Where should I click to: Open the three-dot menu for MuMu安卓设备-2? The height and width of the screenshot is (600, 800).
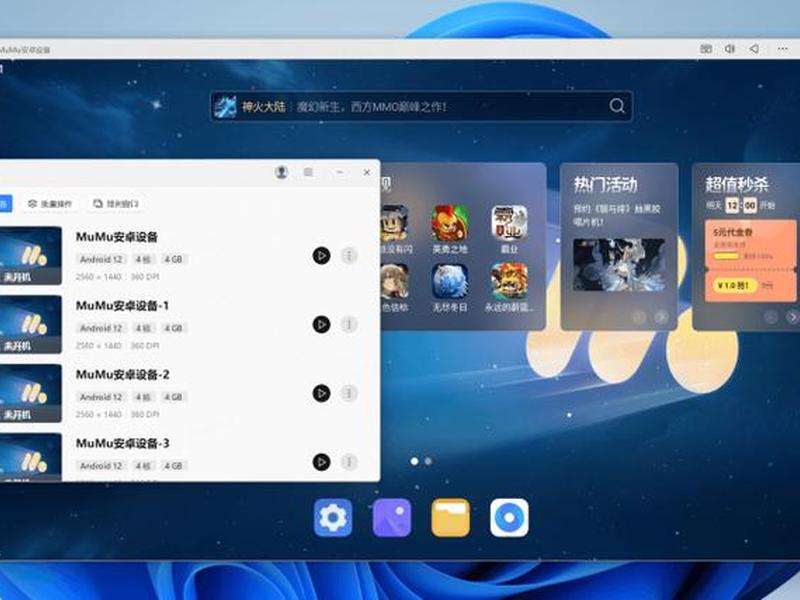(349, 393)
